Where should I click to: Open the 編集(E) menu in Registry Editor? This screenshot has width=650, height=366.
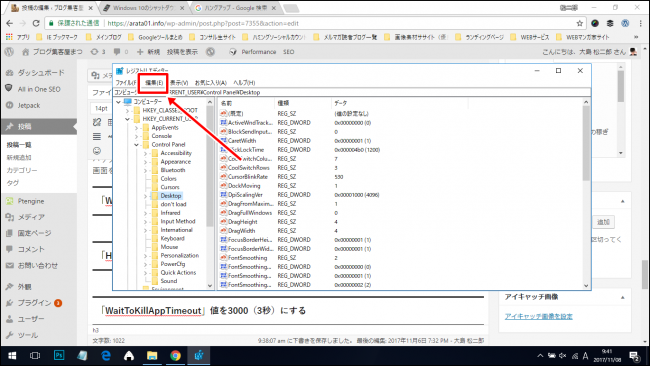[154, 82]
